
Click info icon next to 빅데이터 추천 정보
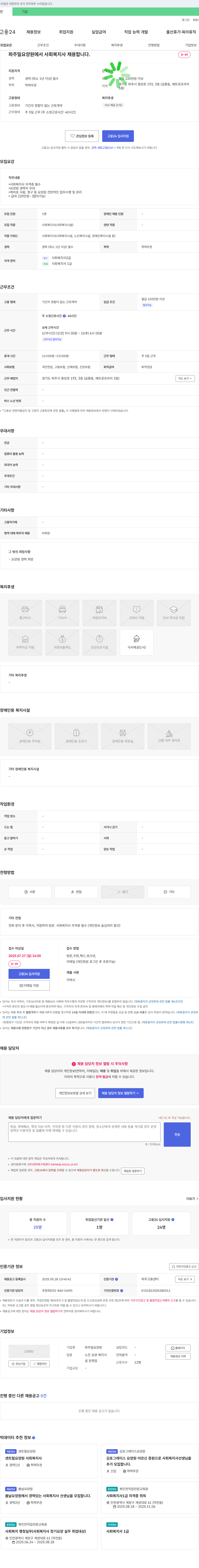pyautogui.click(x=33, y=1438)
